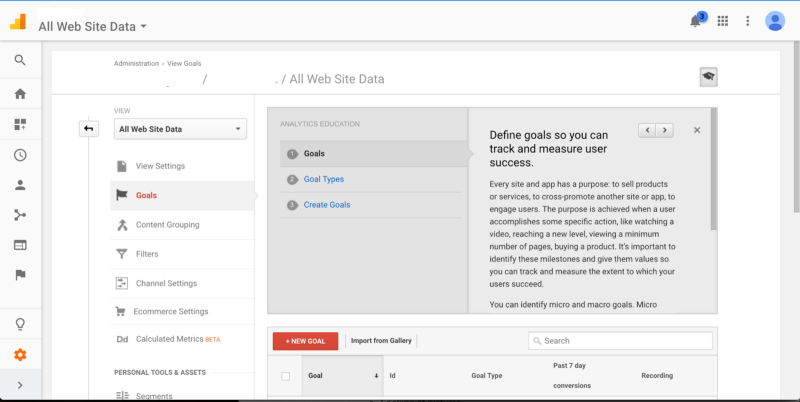Tick the select-all checkbox in goals table

tap(286, 376)
